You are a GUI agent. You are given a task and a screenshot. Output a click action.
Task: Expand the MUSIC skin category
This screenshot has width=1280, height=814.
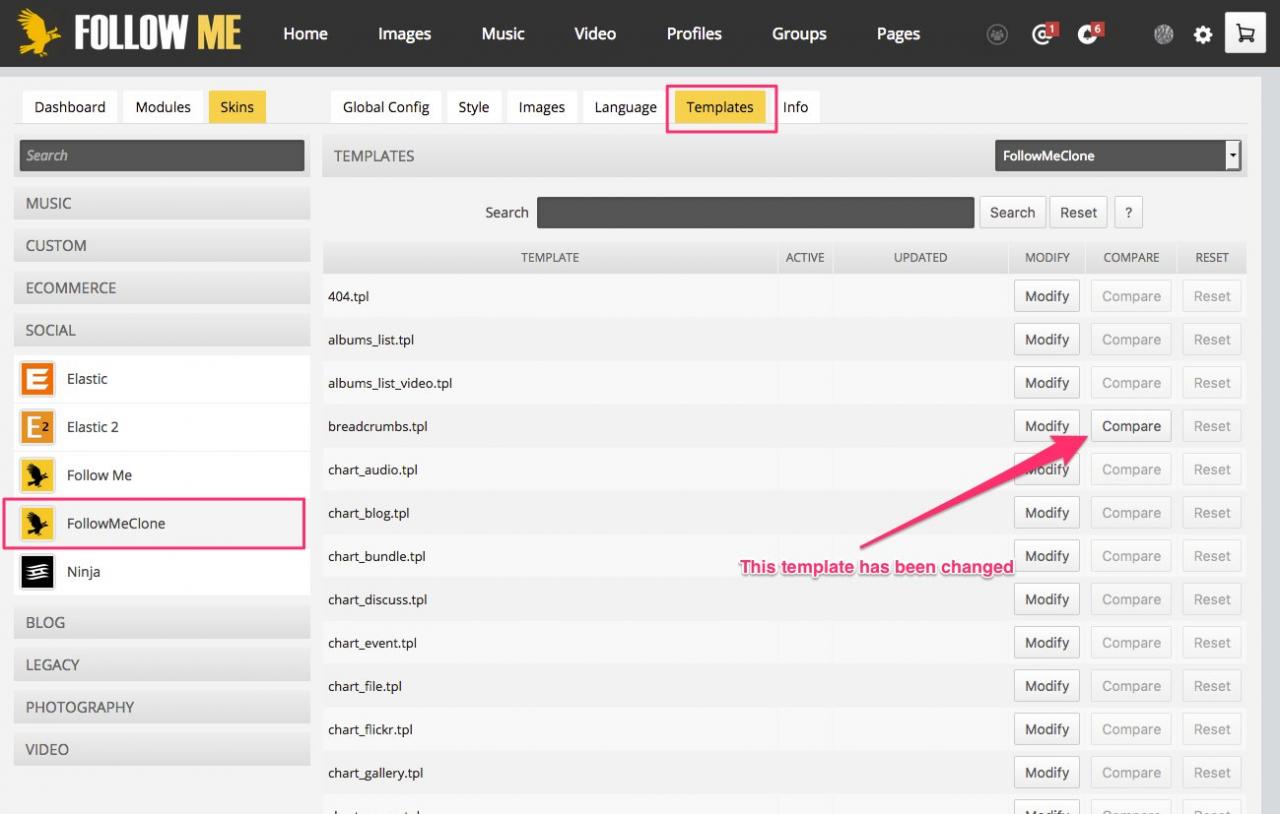[x=162, y=203]
